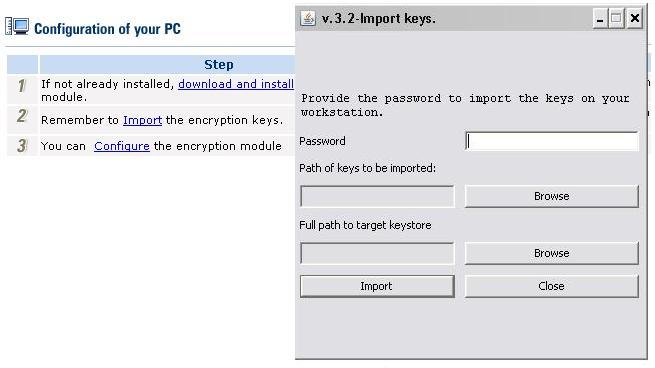Click the Full path to target keystore field
Screen dimensions: 655x368
(x=377, y=253)
